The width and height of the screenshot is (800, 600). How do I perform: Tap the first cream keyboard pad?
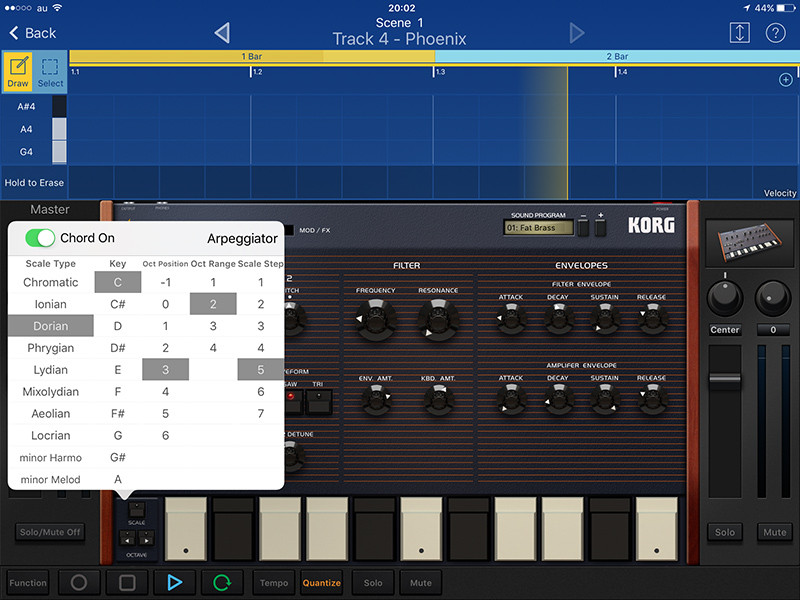pos(186,529)
